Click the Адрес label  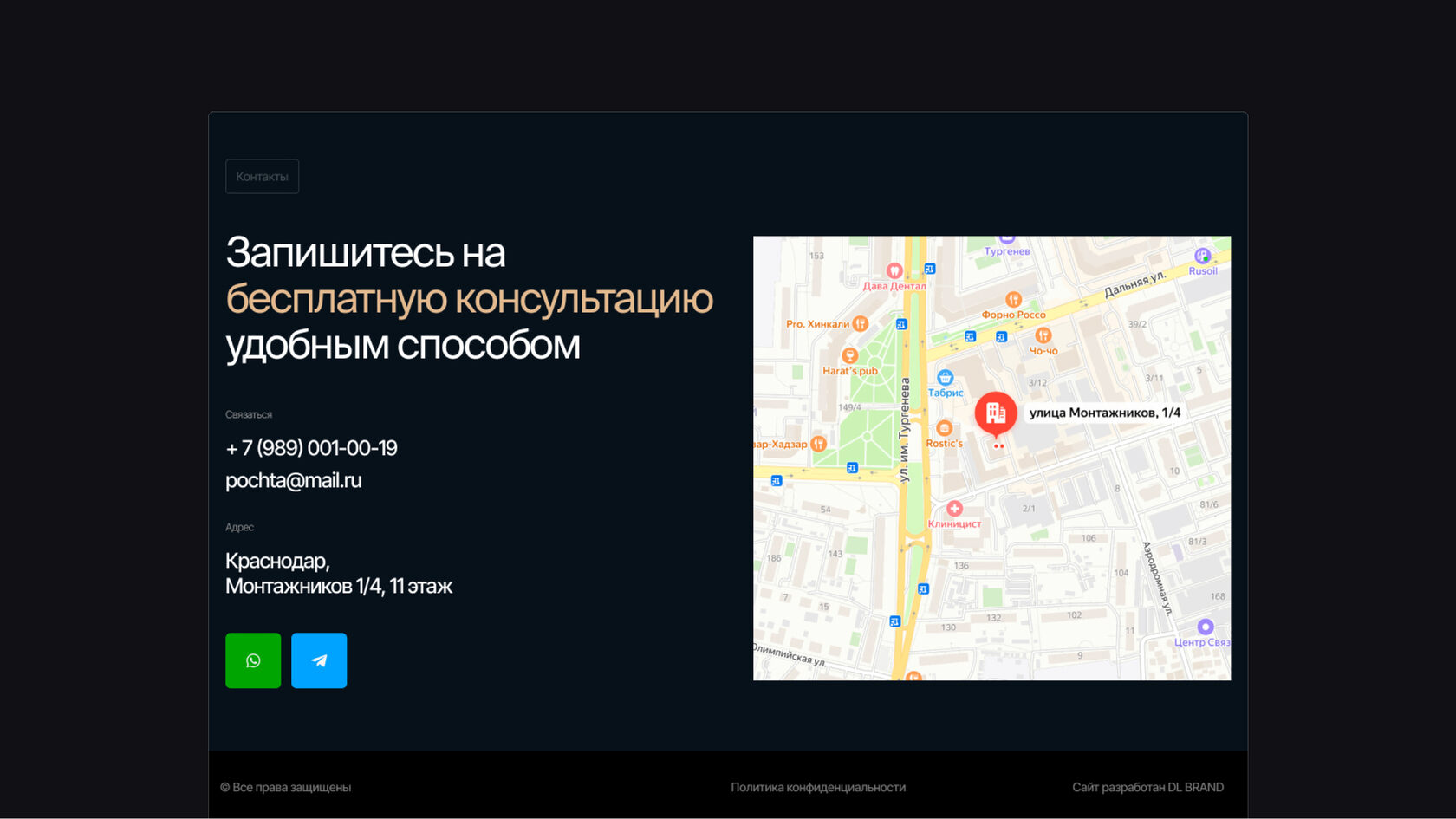pyautogui.click(x=239, y=527)
